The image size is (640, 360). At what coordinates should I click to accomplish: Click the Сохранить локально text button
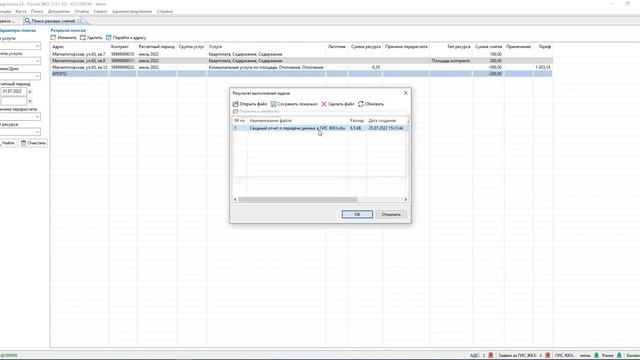coord(298,104)
